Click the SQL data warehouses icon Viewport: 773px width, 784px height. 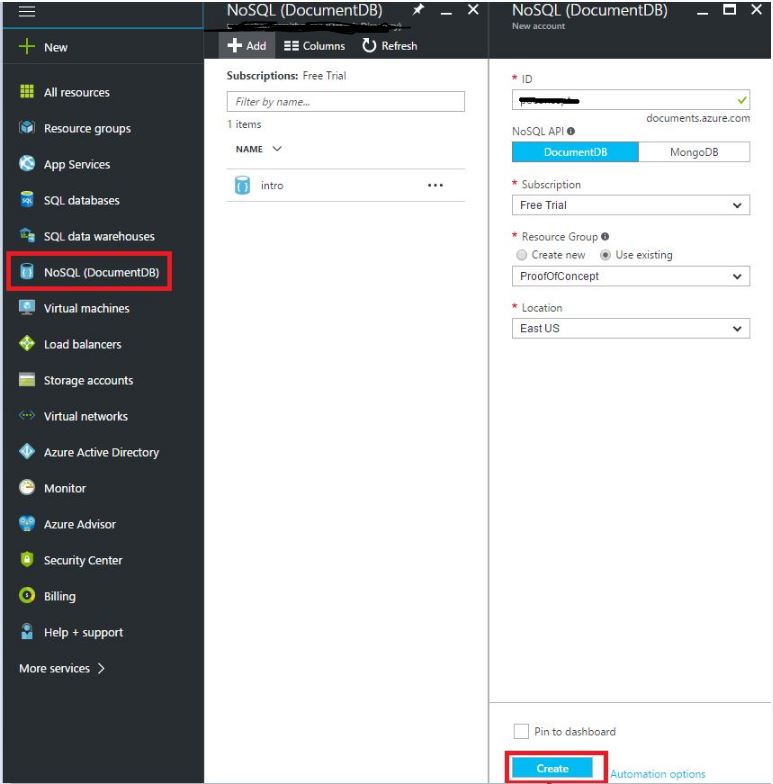26,236
